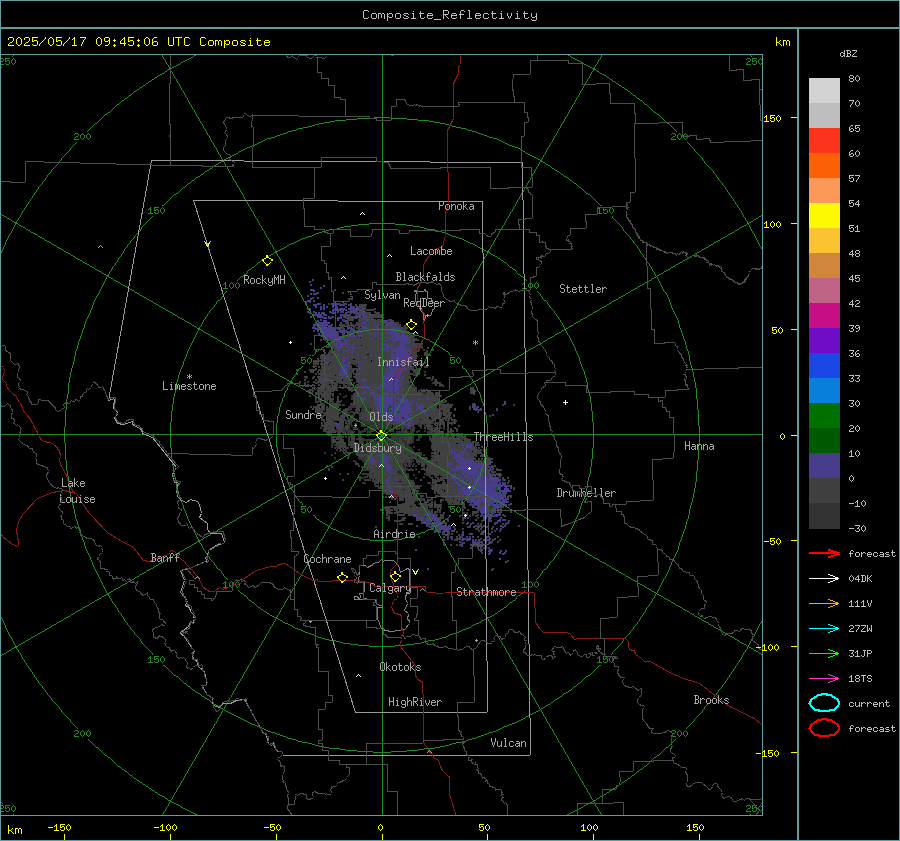900x841 pixels.
Task: Click the Lacombe city label
Action: click(x=431, y=251)
